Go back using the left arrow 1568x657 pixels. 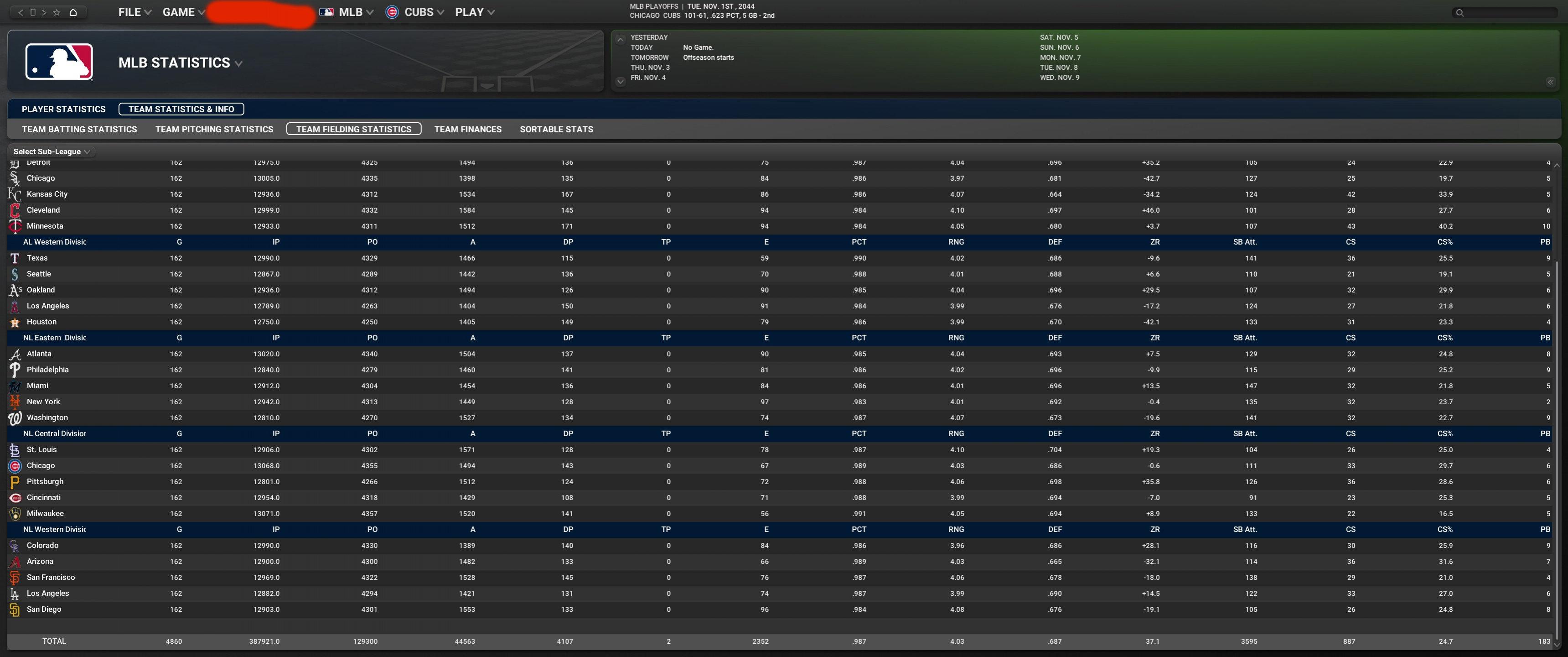(x=21, y=12)
